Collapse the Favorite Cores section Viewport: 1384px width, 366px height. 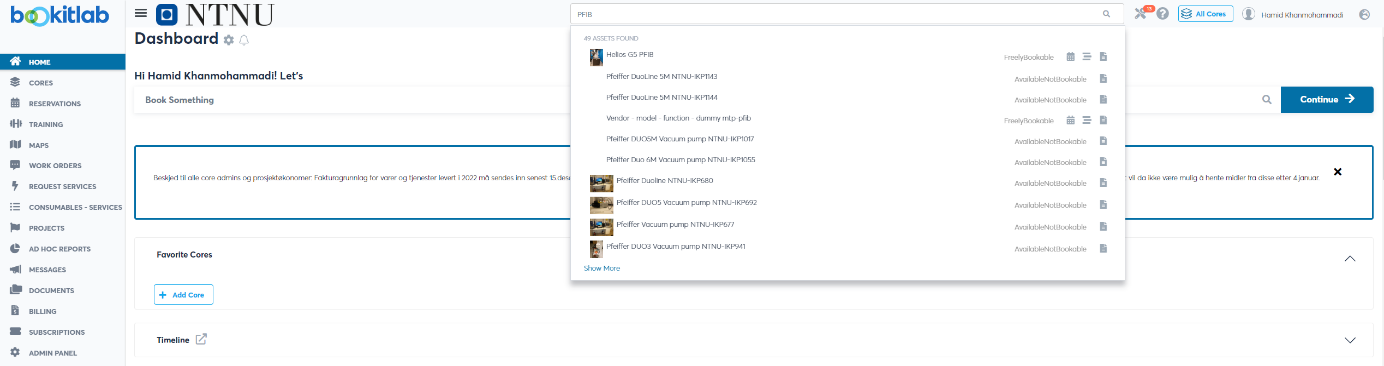click(1350, 258)
